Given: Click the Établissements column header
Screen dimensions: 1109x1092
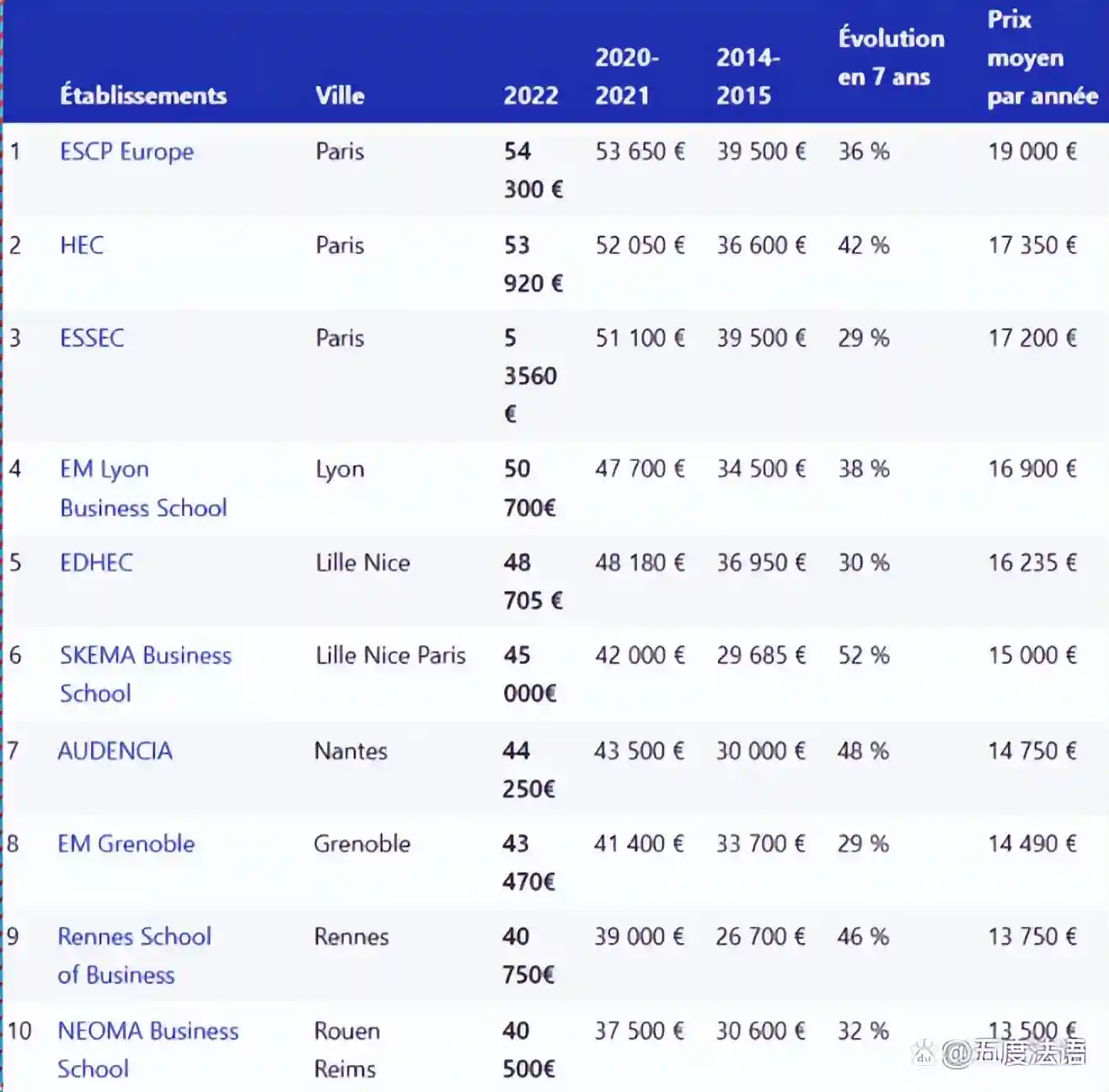Looking at the screenshot, I should click(x=143, y=95).
